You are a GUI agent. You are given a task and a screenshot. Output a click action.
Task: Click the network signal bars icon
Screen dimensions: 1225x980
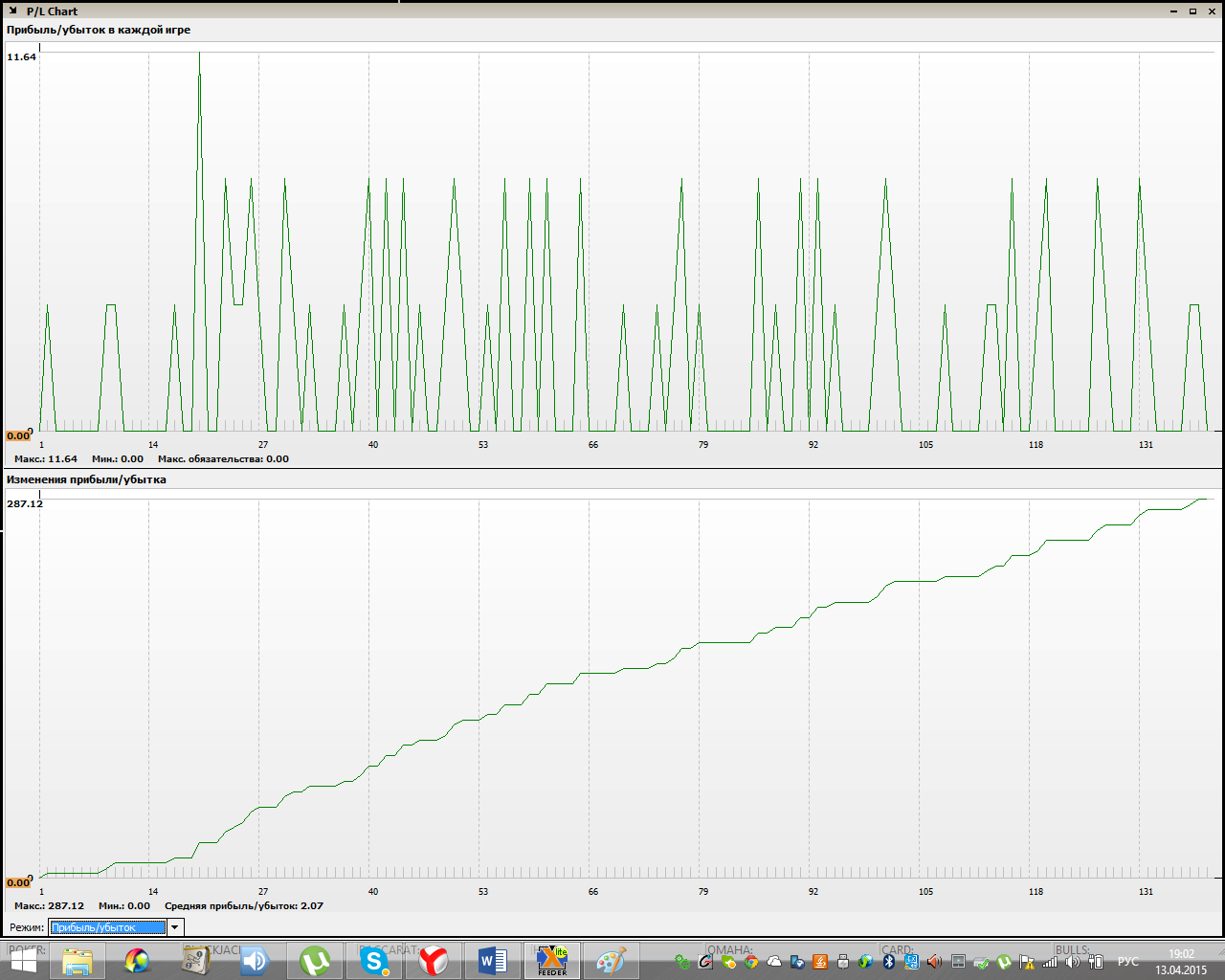pyautogui.click(x=1050, y=962)
